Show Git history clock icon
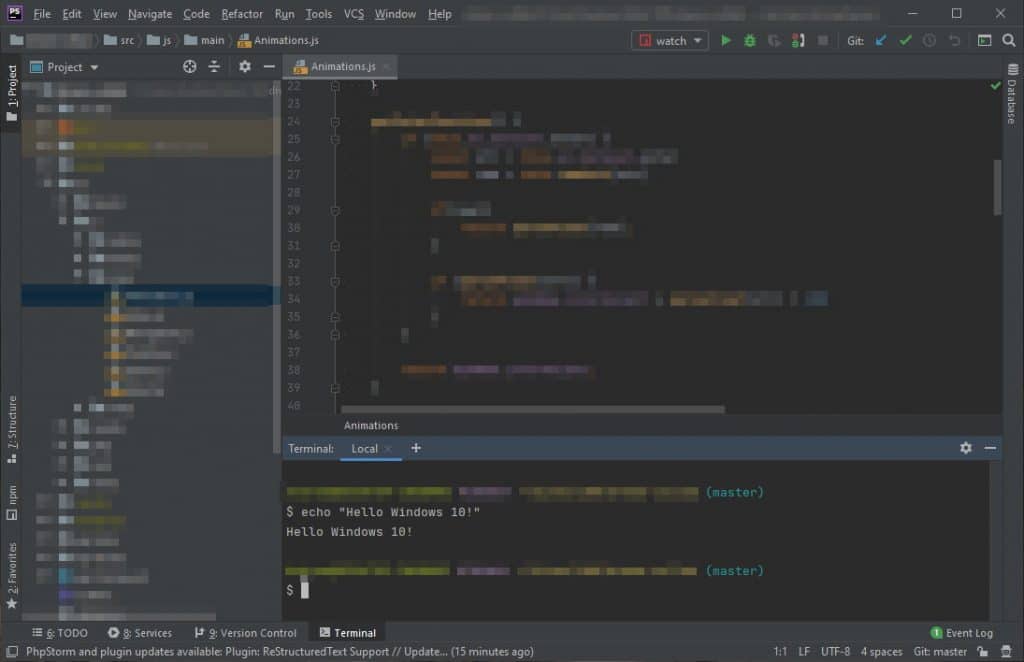The image size is (1024, 662). [929, 40]
